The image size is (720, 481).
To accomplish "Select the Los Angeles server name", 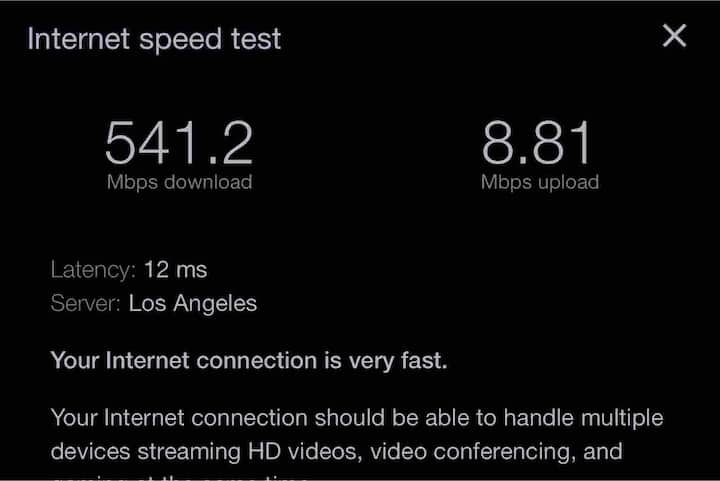I will pyautogui.click(x=193, y=303).
